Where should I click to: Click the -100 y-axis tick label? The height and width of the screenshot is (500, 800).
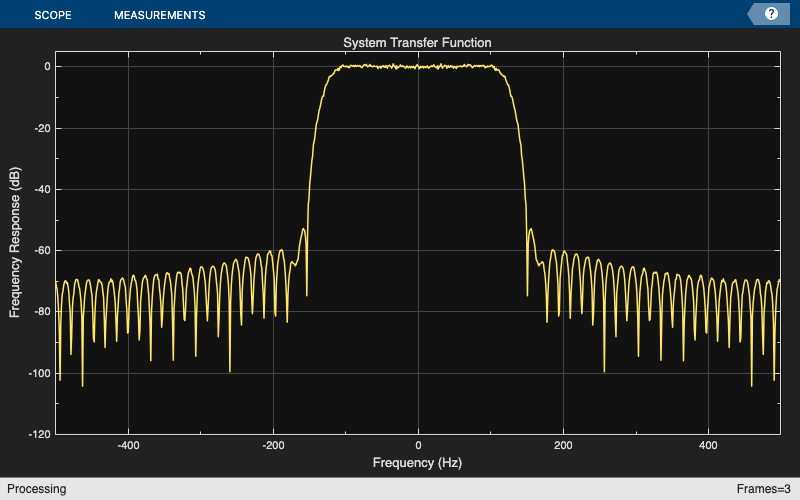coord(40,373)
